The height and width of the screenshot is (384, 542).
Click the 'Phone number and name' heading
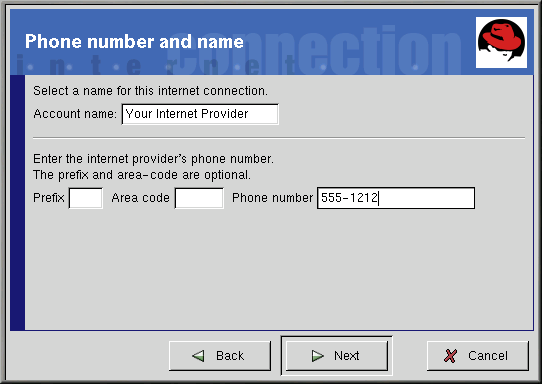(134, 42)
